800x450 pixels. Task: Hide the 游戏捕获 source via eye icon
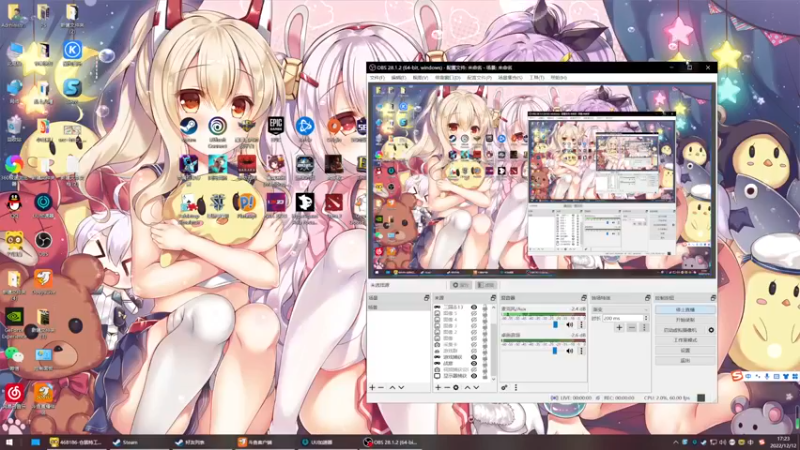click(474, 357)
